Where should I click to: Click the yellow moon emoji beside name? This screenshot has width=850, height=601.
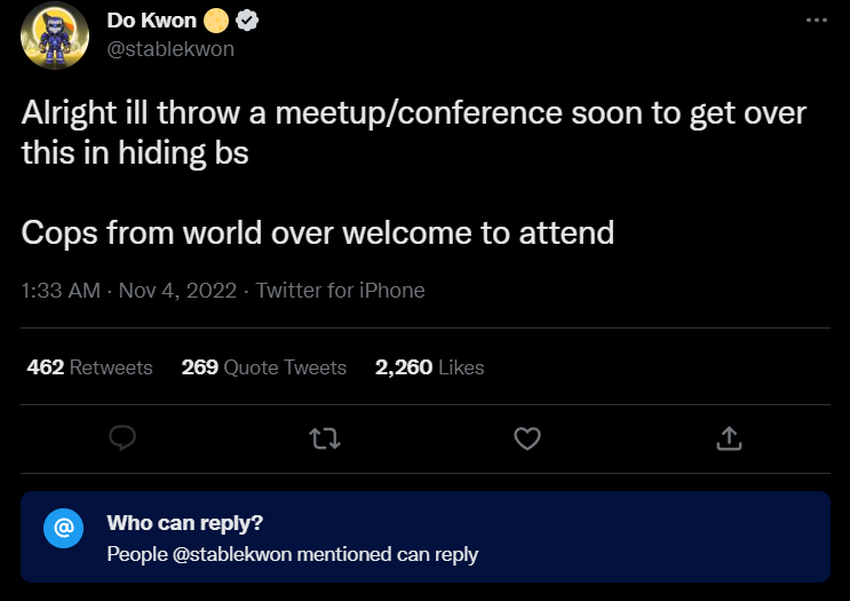click(216, 21)
